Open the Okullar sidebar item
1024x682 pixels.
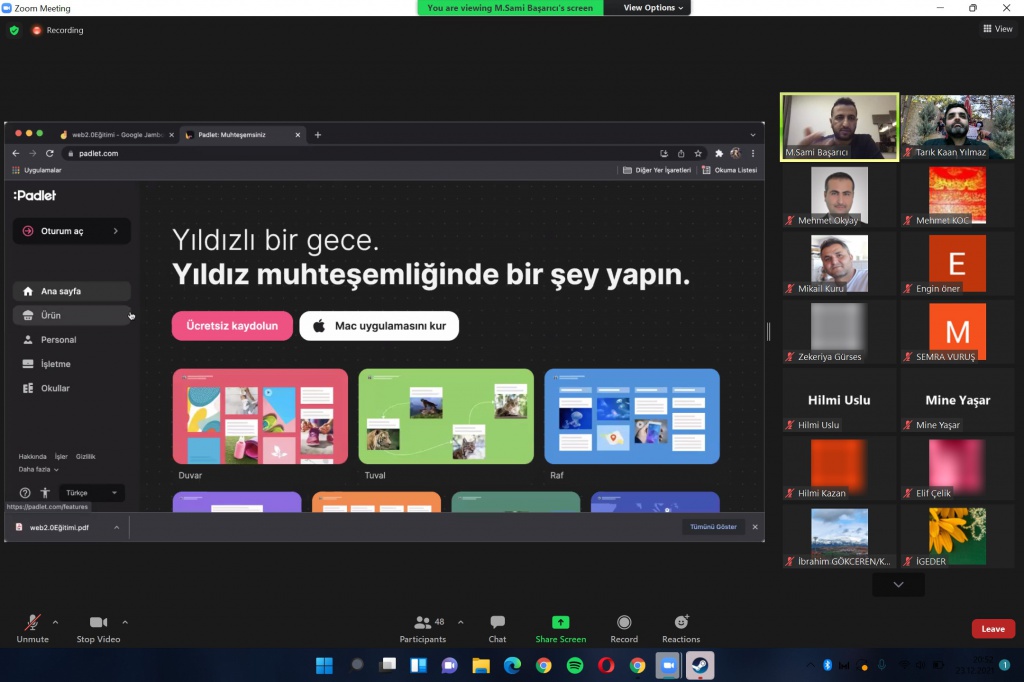[72, 388]
